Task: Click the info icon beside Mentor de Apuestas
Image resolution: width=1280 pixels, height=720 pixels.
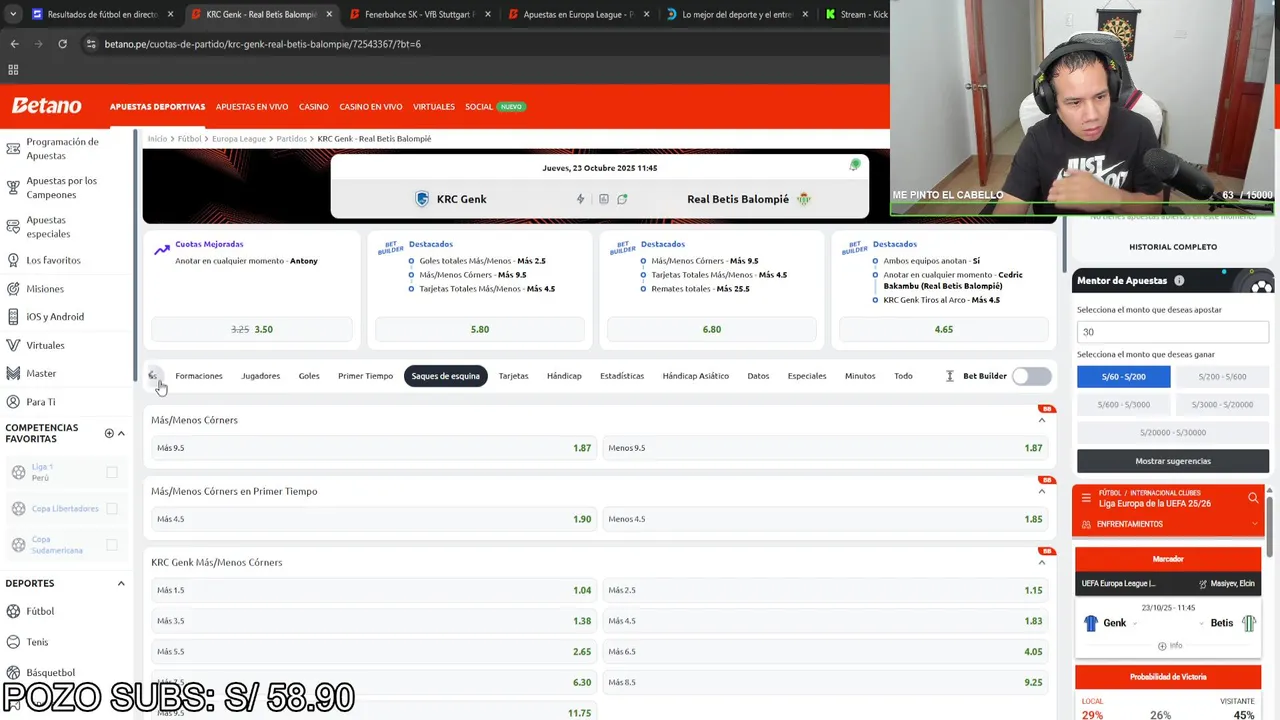Action: click(1179, 281)
